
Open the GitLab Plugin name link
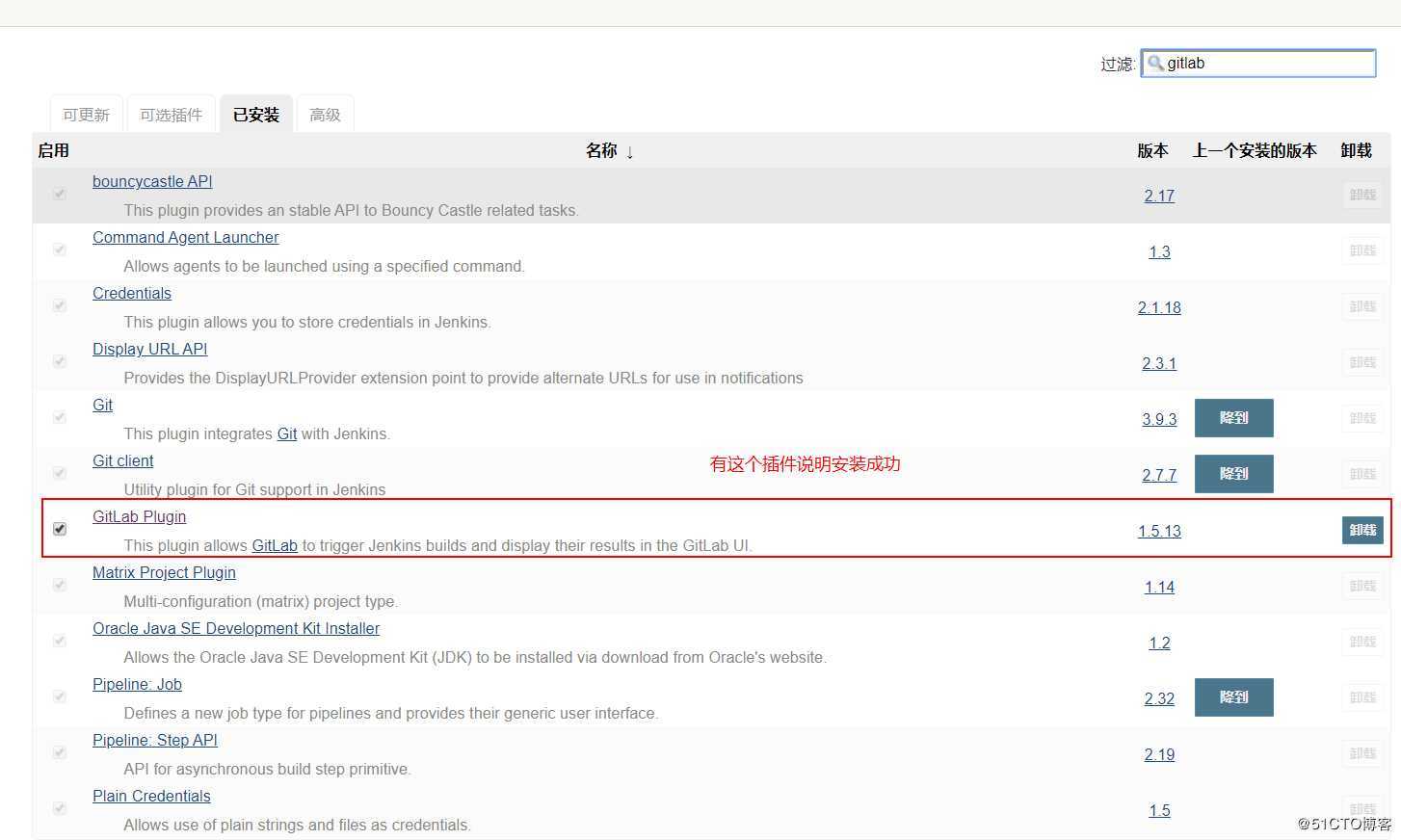tap(140, 516)
